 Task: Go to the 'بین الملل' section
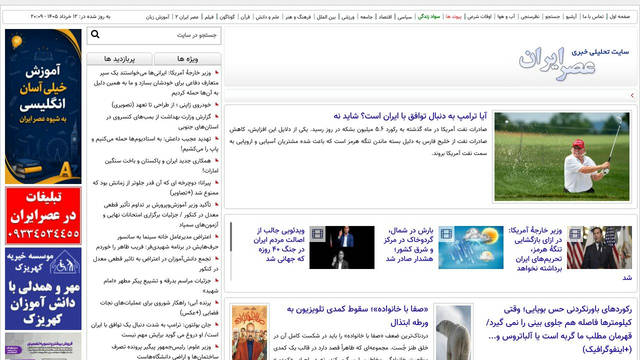click(x=327, y=17)
